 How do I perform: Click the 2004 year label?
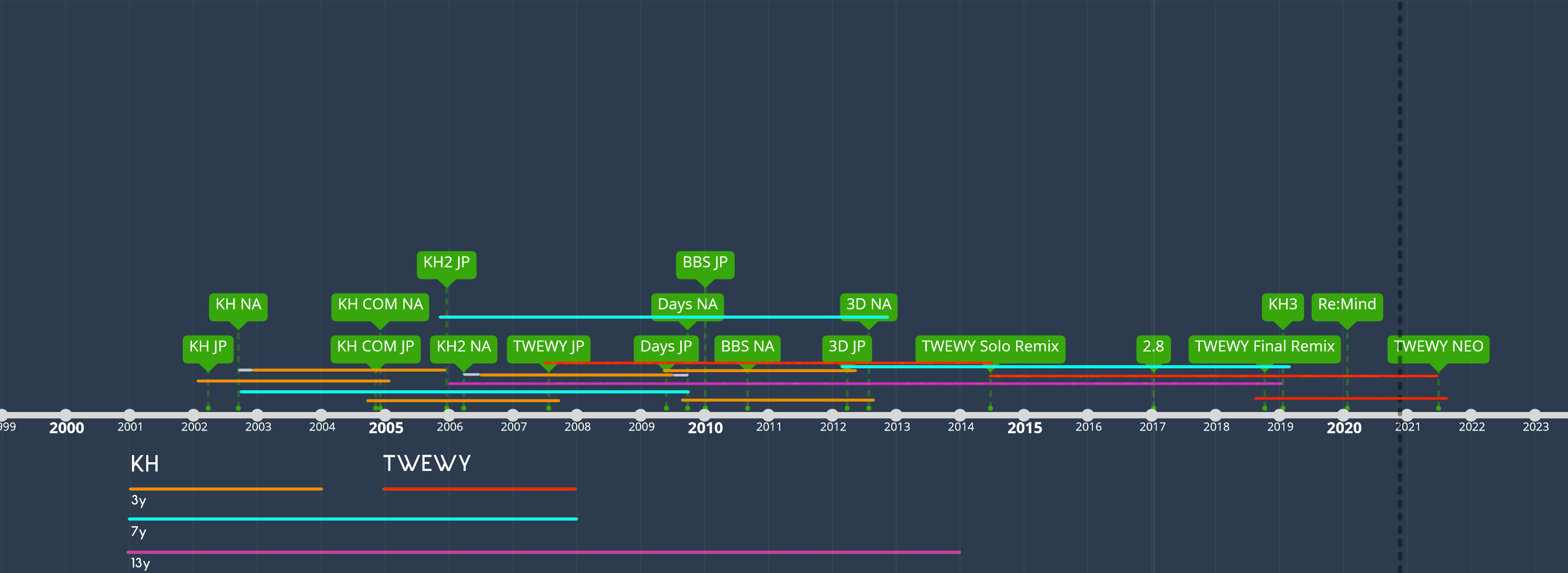coord(322,427)
